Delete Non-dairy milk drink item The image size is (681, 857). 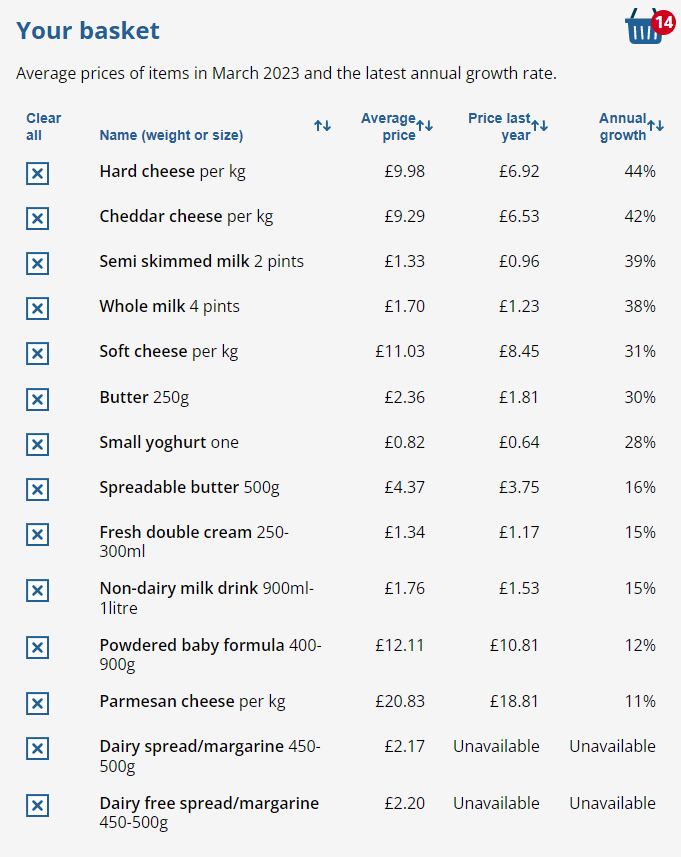[x=37, y=590]
